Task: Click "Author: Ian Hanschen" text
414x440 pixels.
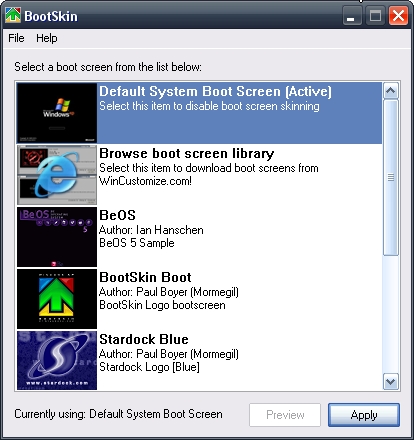Action: (x=151, y=230)
